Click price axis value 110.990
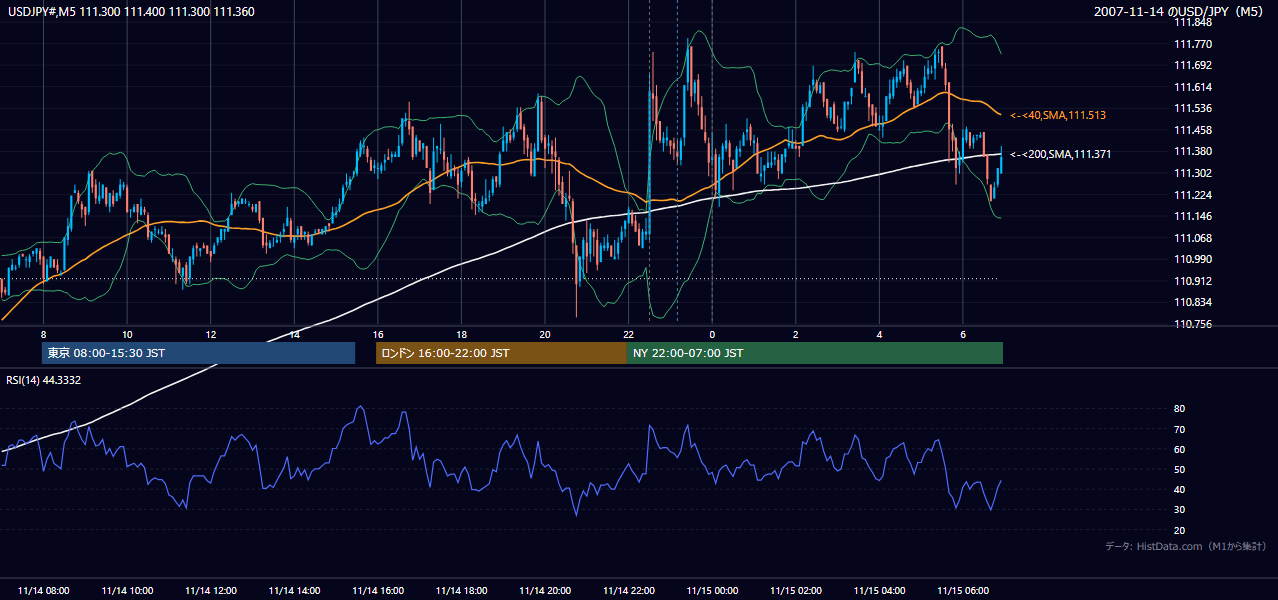Viewport: 1278px width, 600px height. pyautogui.click(x=1192, y=259)
